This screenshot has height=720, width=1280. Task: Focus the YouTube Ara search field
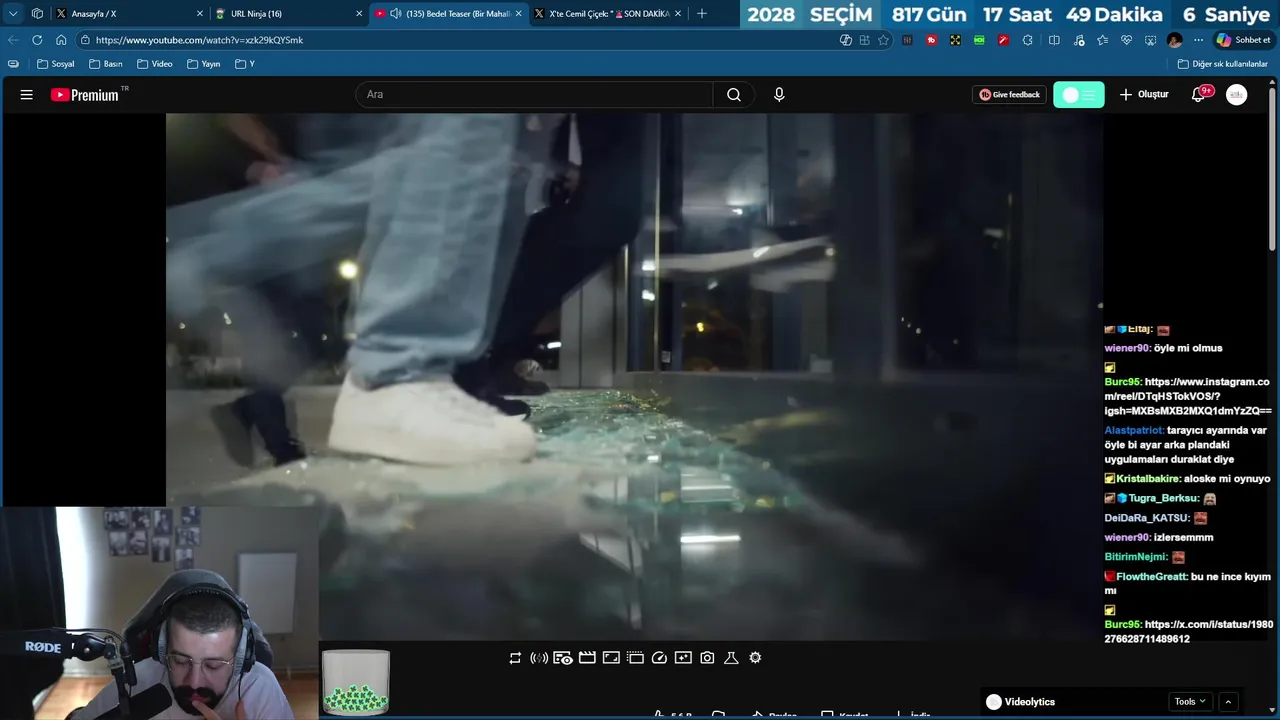tap(534, 95)
